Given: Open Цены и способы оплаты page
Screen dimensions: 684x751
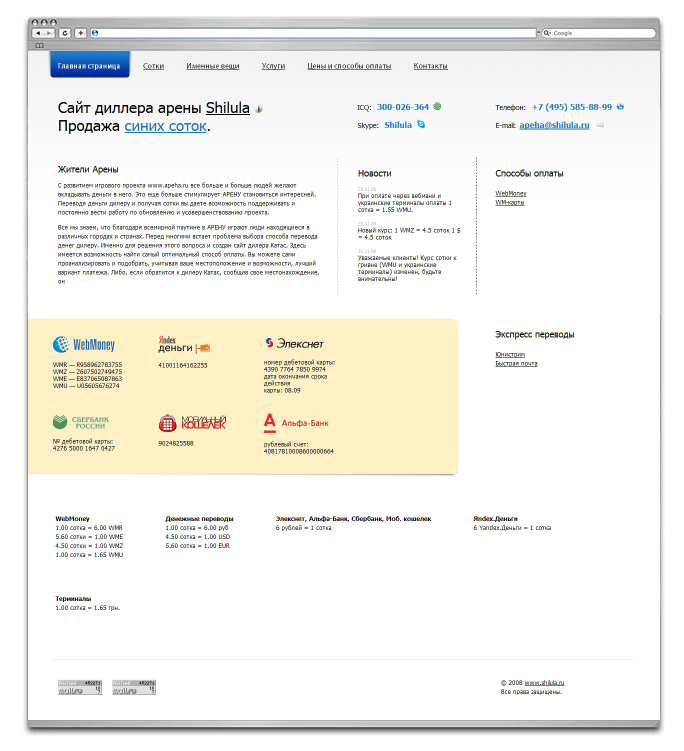Looking at the screenshot, I should pos(349,66).
